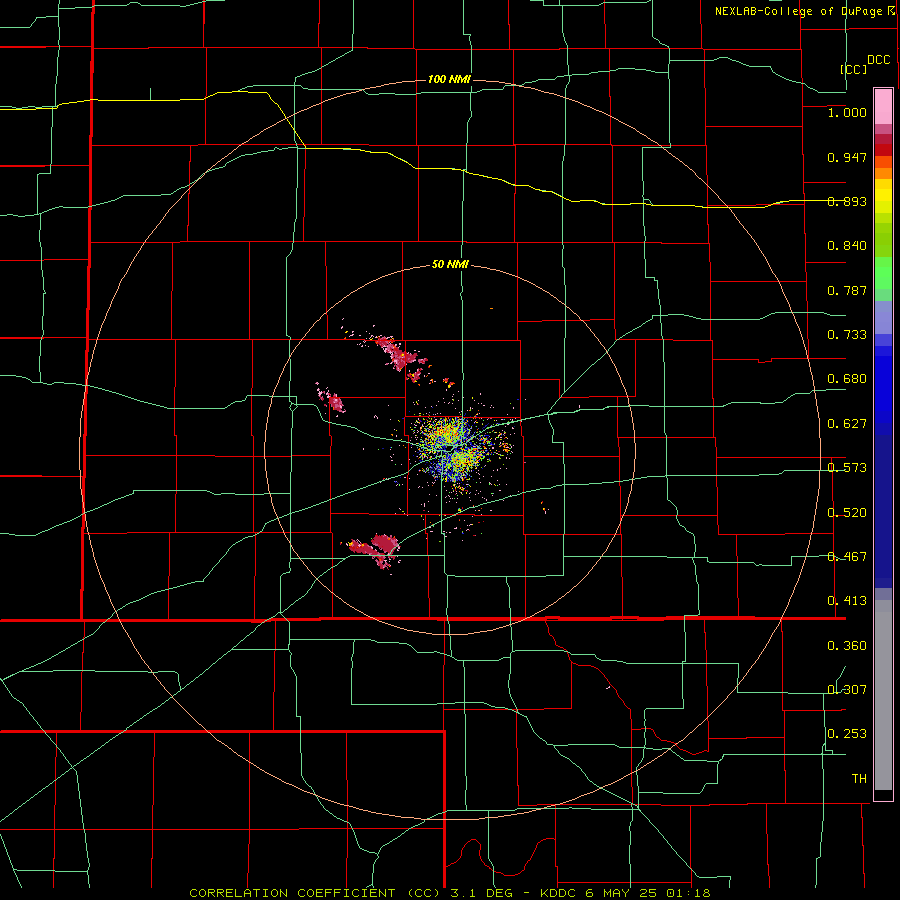
Task: Click the 0.947 scale value
Action: coord(847,157)
